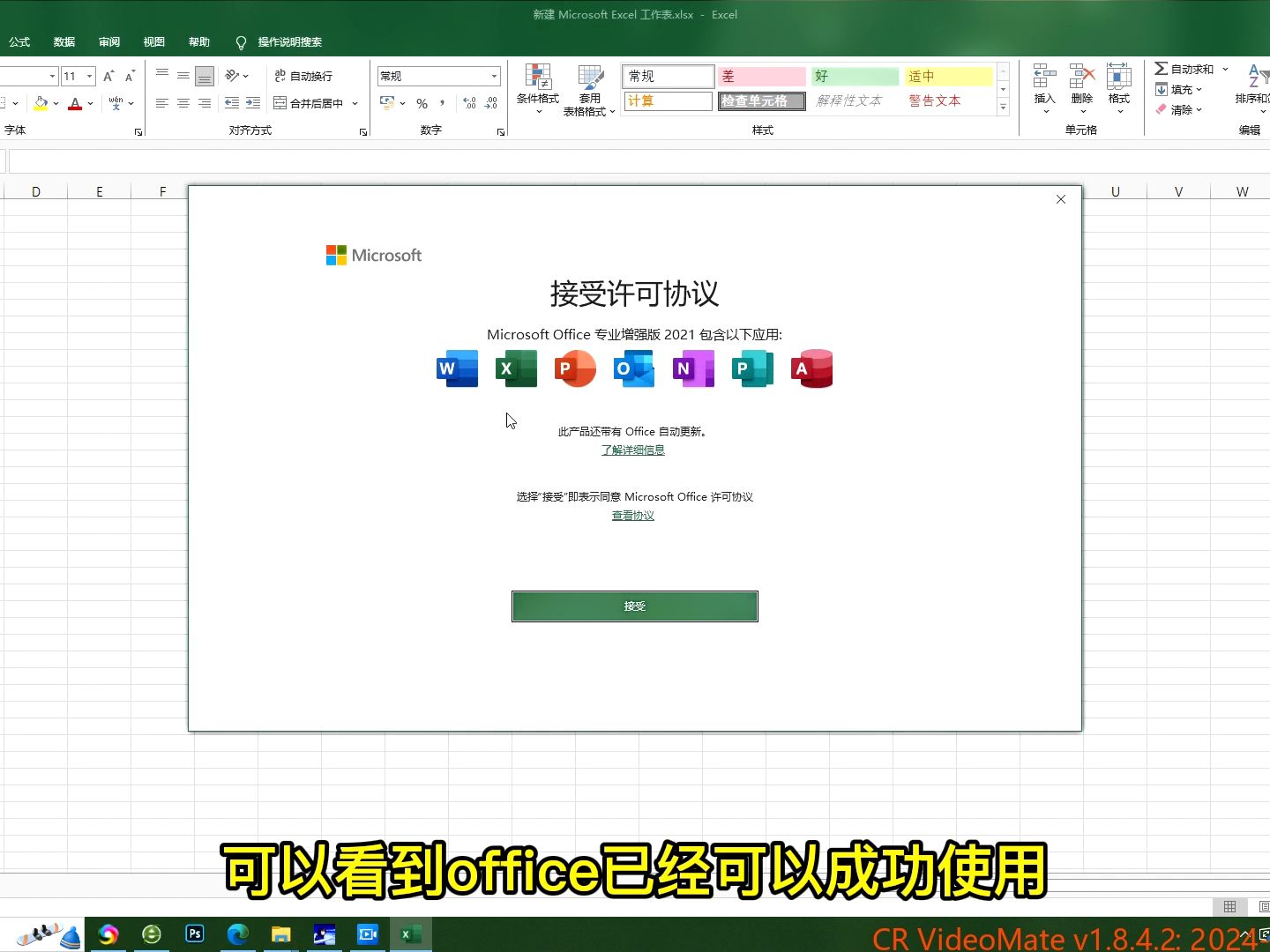The height and width of the screenshot is (952, 1270).
Task: Open the View (视图) ribbon tab
Action: coord(154,41)
